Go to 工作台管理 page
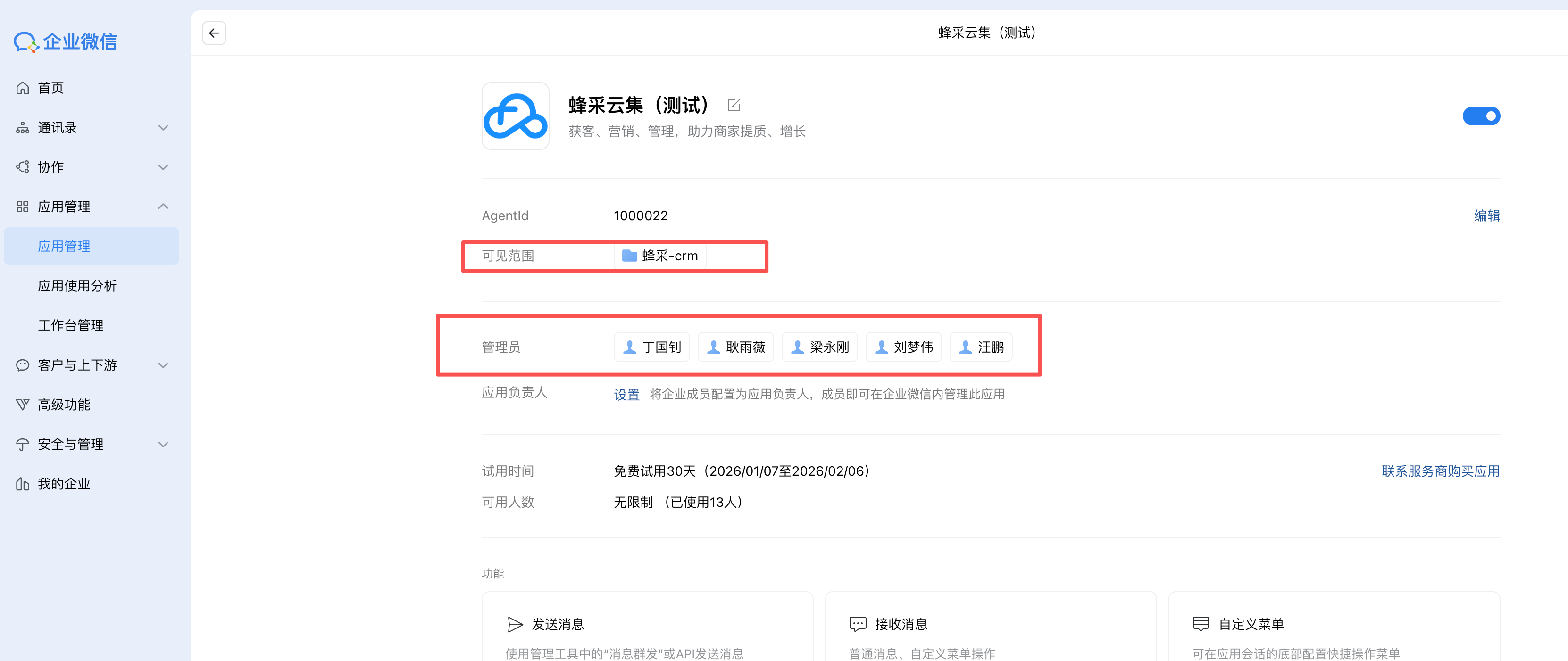The height and width of the screenshot is (661, 1568). pyautogui.click(x=71, y=325)
